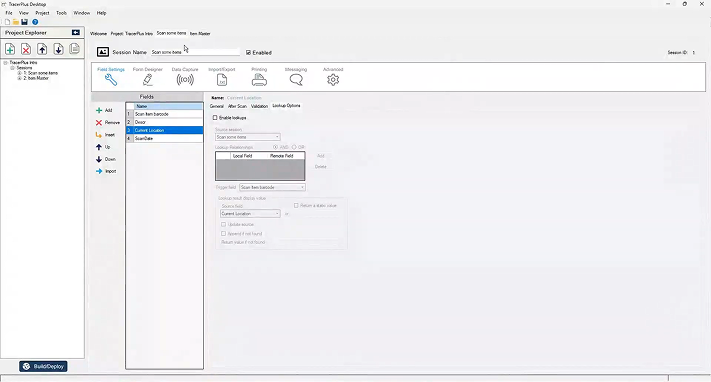Collapse the Sessions tree node
711x382 pixels.
[x=13, y=68]
